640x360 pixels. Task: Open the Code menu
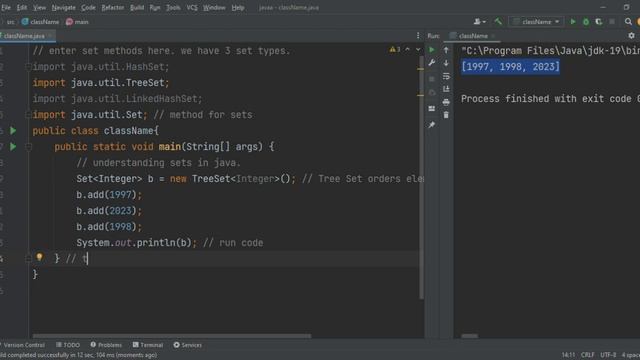(x=88, y=7)
